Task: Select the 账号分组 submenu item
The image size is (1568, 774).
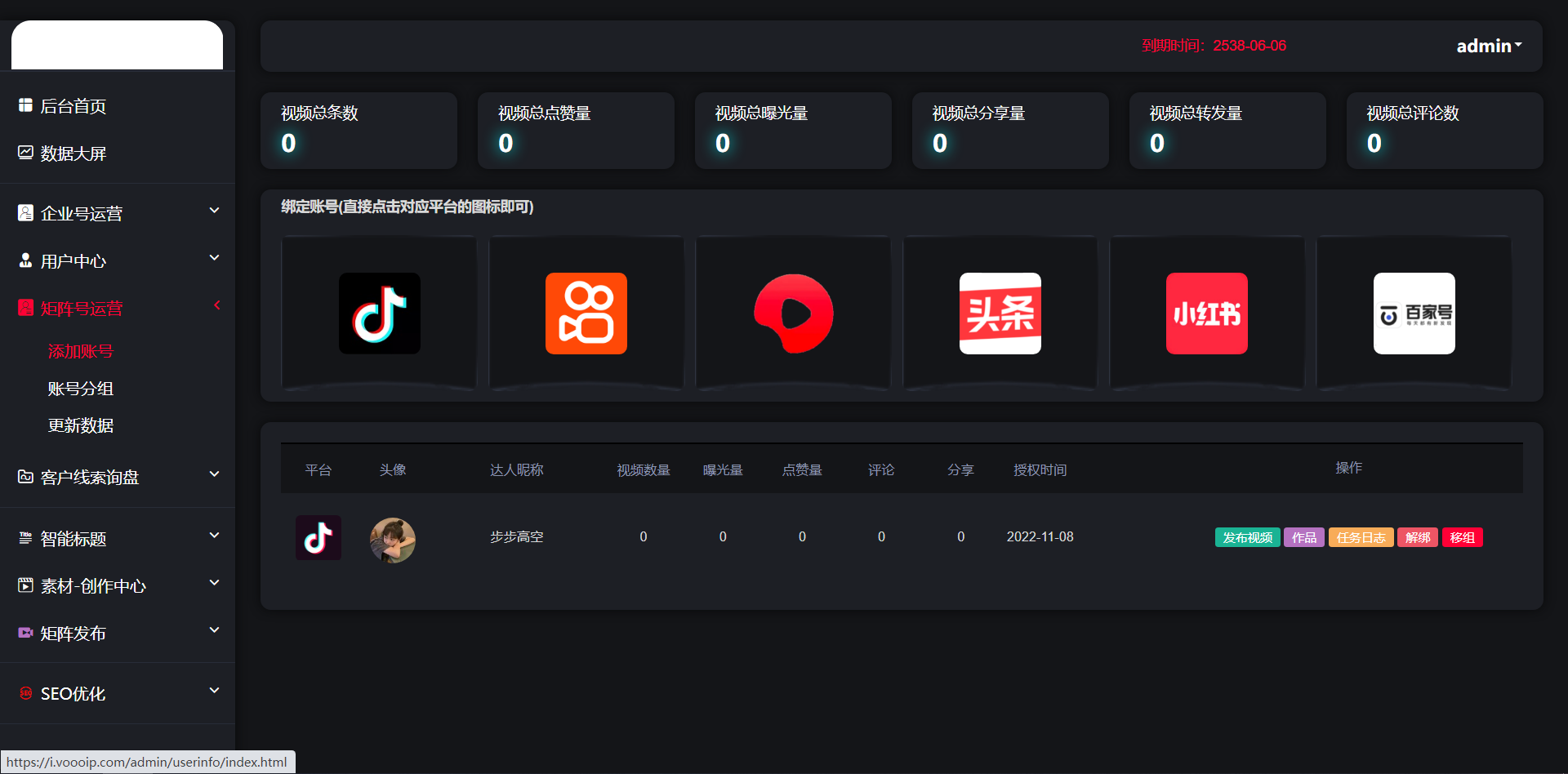Action: (81, 389)
